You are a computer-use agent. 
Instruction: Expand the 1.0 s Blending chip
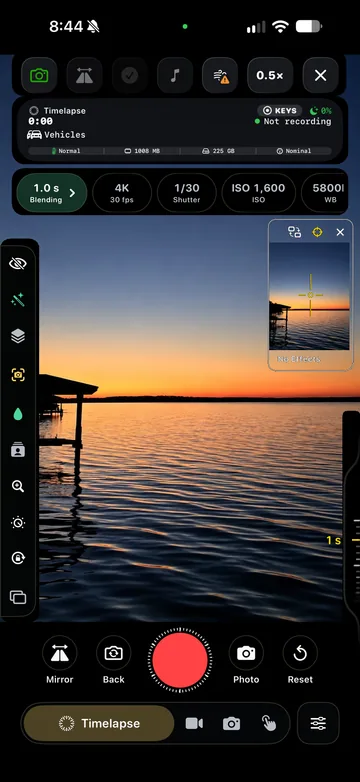52,193
